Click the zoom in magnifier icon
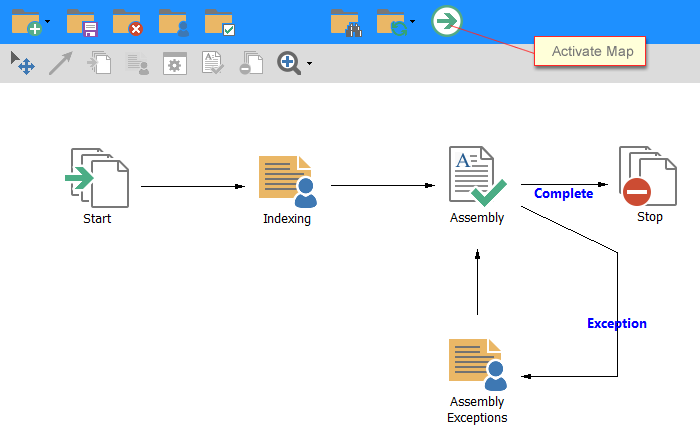 289,64
